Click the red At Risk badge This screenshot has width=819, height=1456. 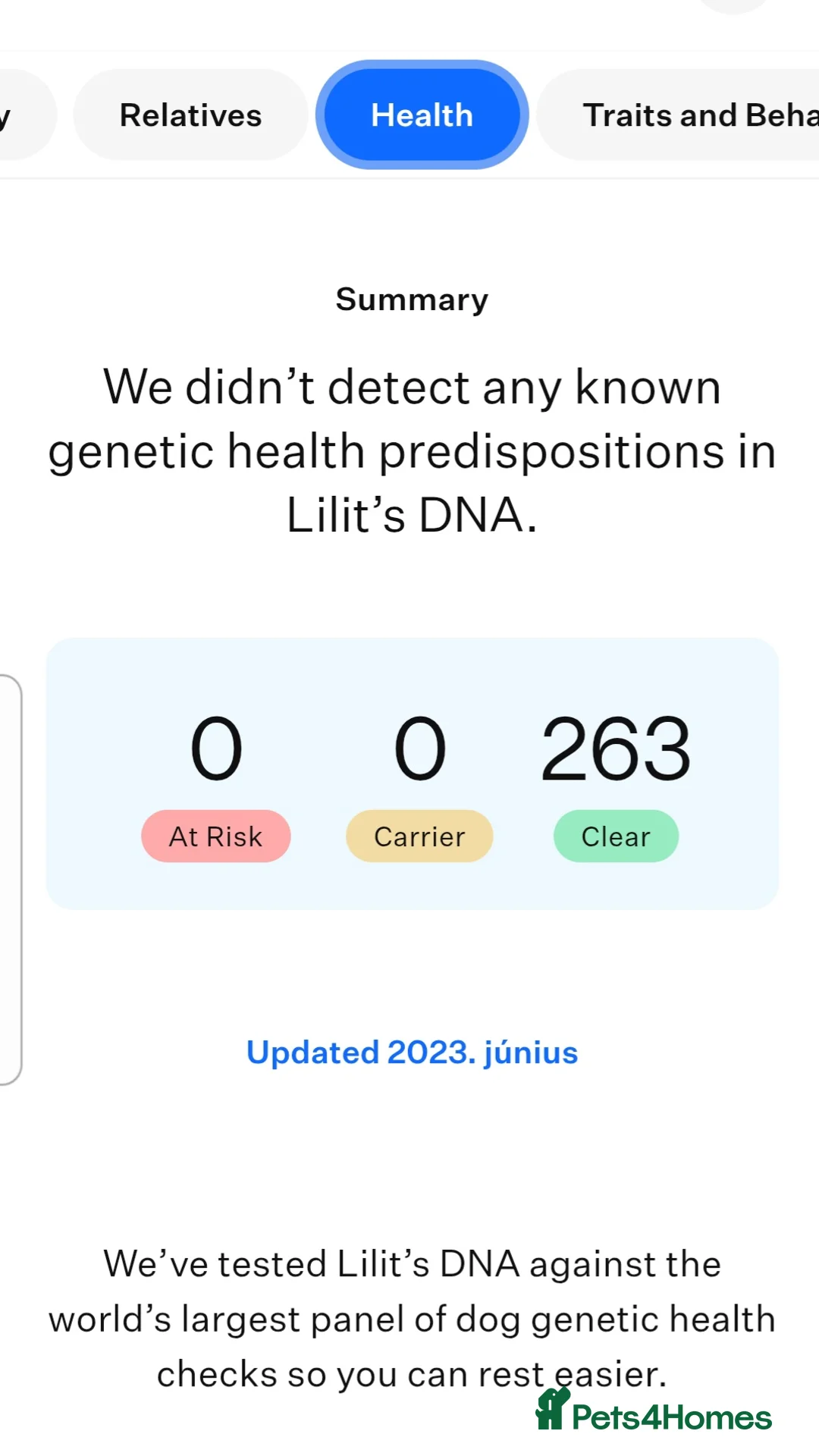[215, 836]
